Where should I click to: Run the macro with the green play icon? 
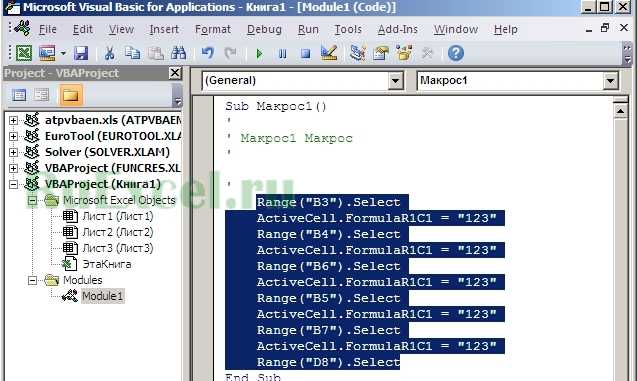point(260,54)
